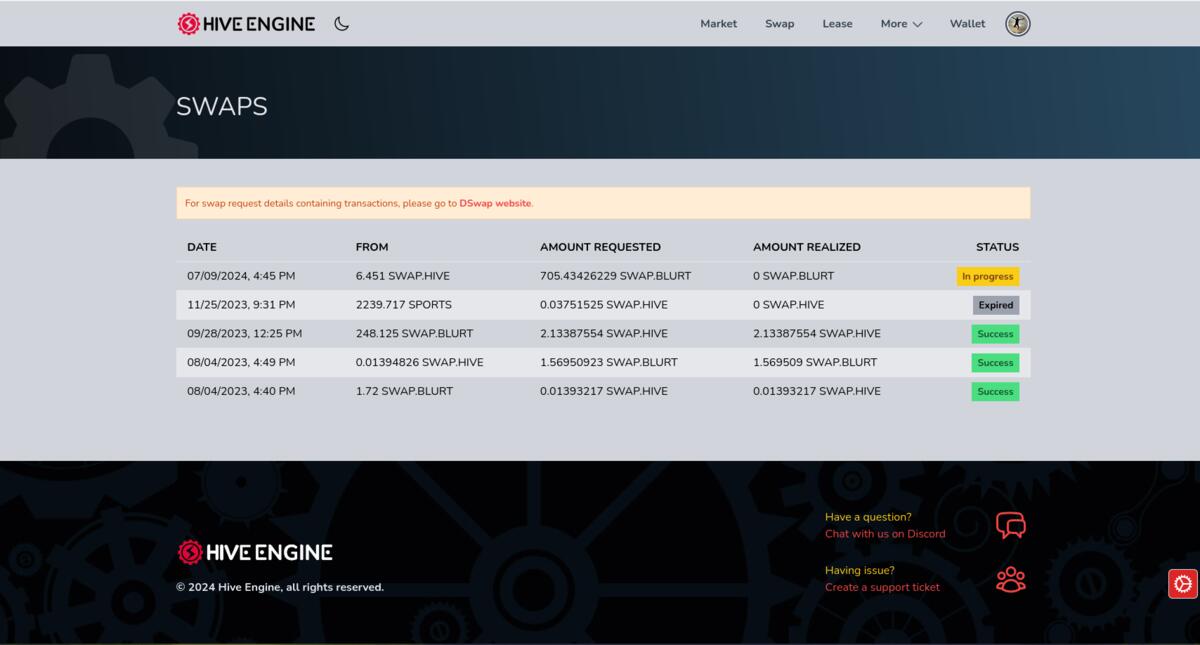Image resolution: width=1200 pixels, height=645 pixels.
Task: Select the 07/09/2024, 4:45 PM date cell
Action: pos(241,276)
